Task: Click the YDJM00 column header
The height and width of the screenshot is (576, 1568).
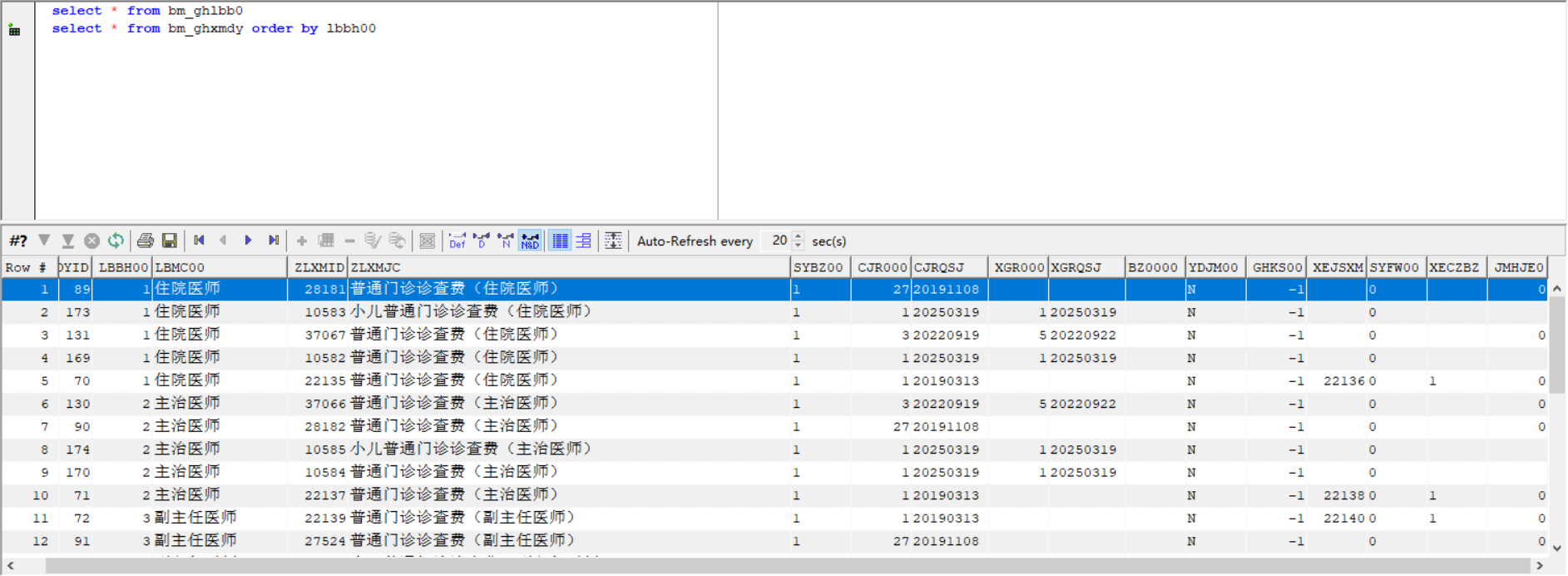Action: (x=1215, y=267)
